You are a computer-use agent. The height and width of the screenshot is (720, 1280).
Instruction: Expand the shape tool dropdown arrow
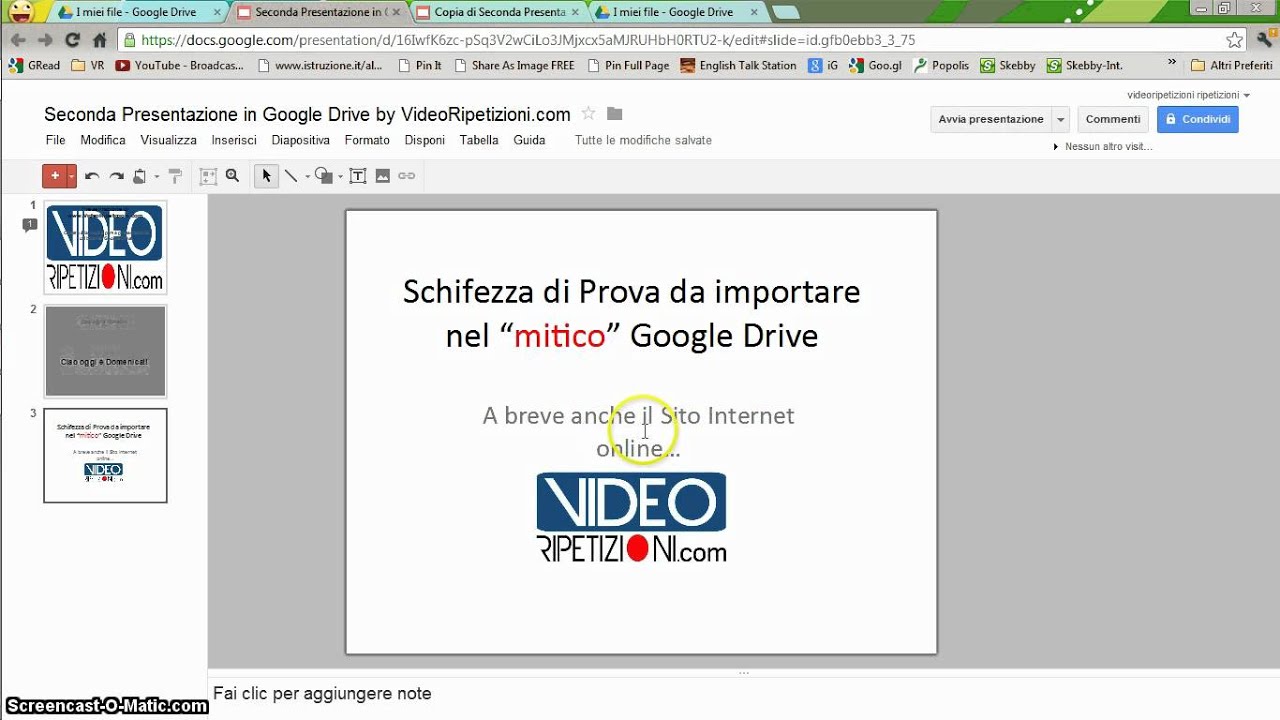(340, 177)
